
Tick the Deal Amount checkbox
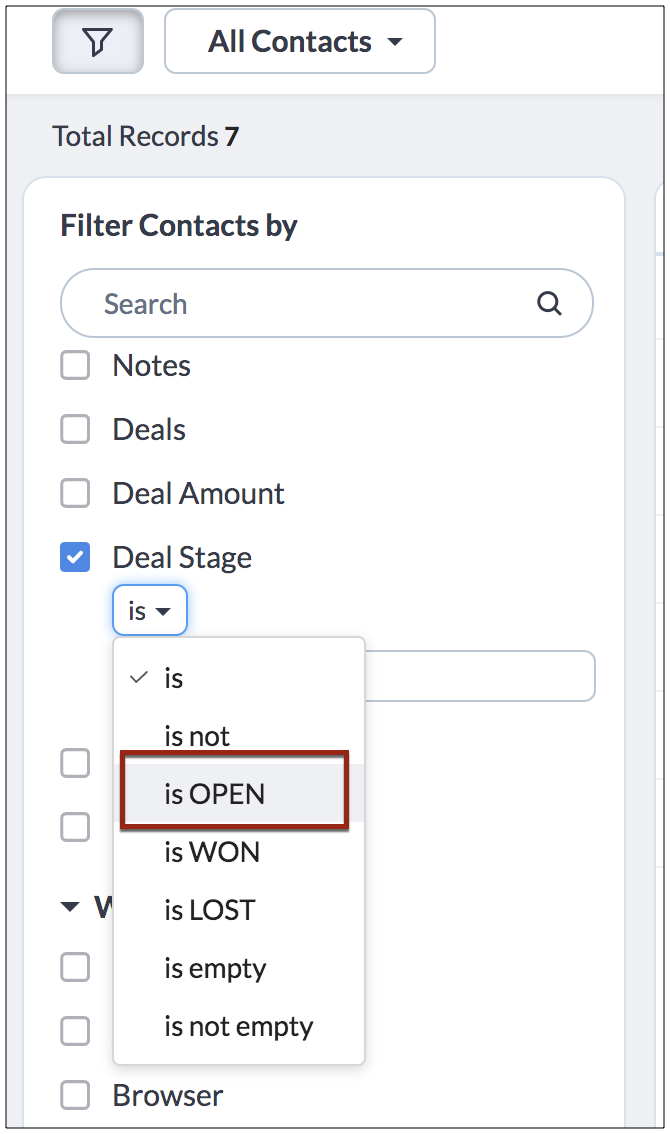point(75,494)
